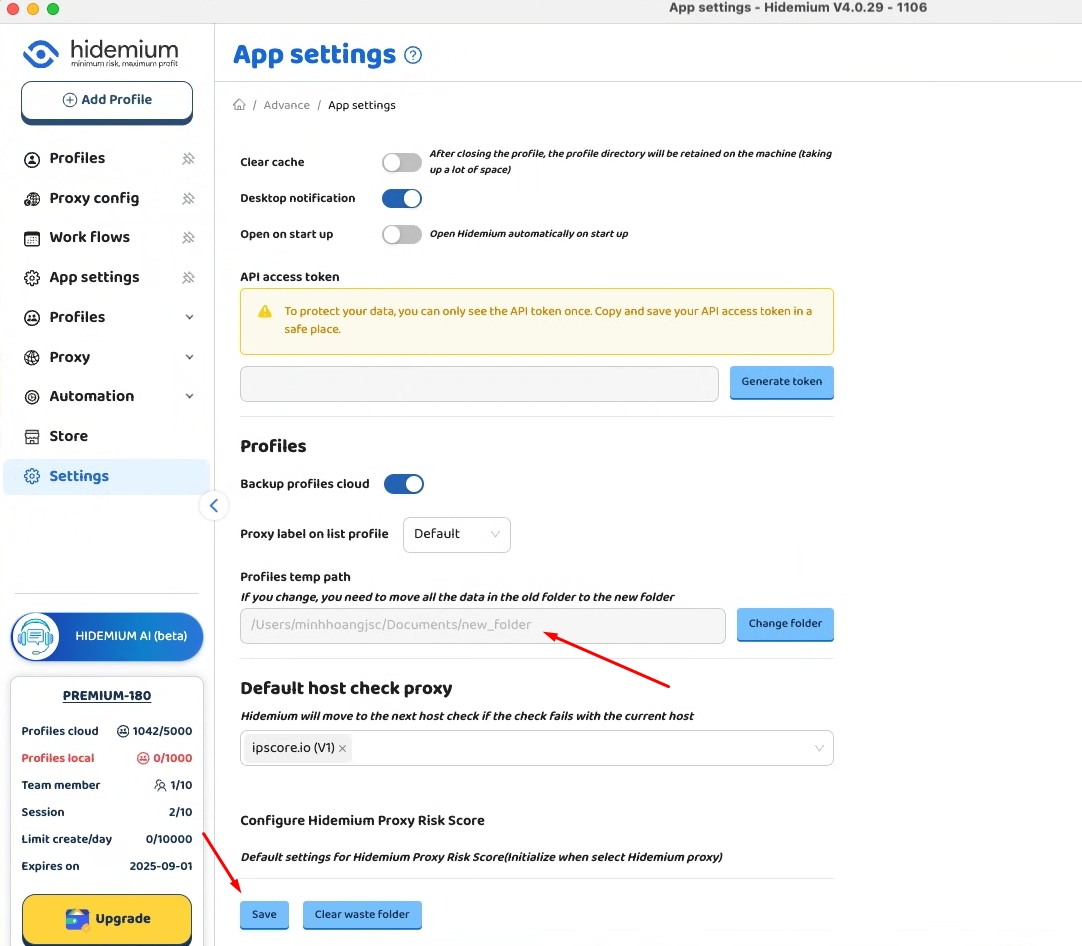Expand the Default host check proxy dropdown
The image size is (1082, 946).
818,748
